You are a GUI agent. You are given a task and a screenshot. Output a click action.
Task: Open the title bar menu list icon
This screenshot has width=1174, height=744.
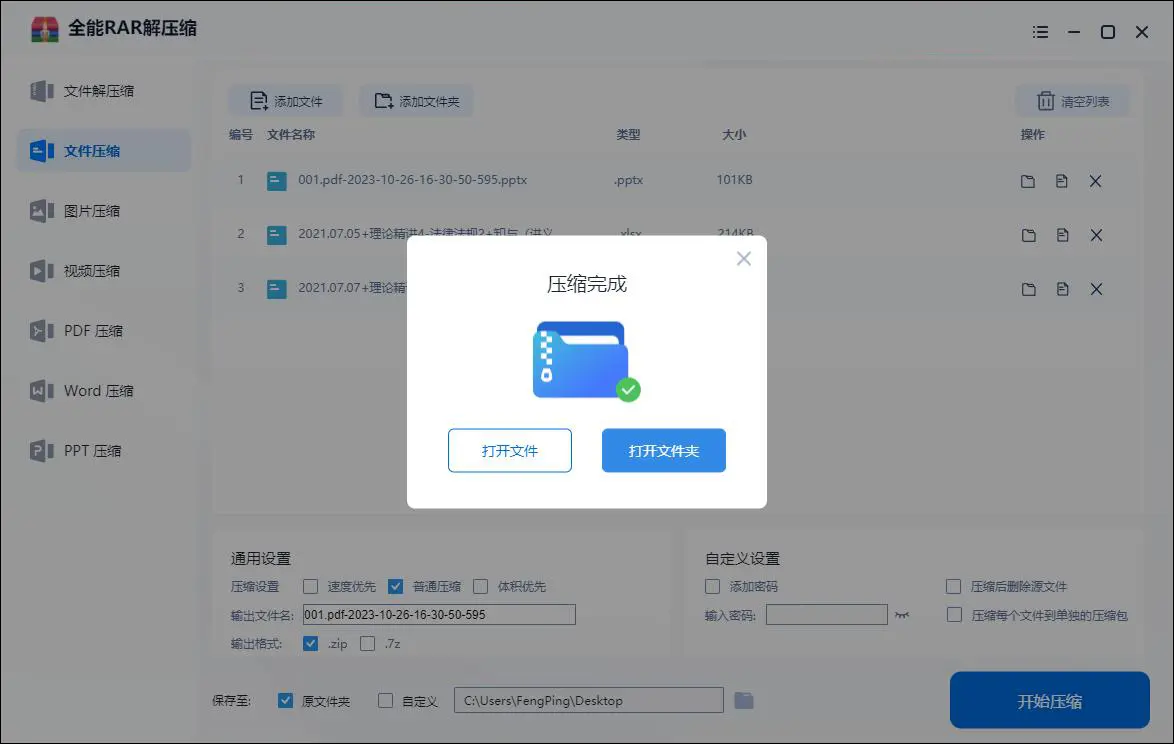(1040, 32)
